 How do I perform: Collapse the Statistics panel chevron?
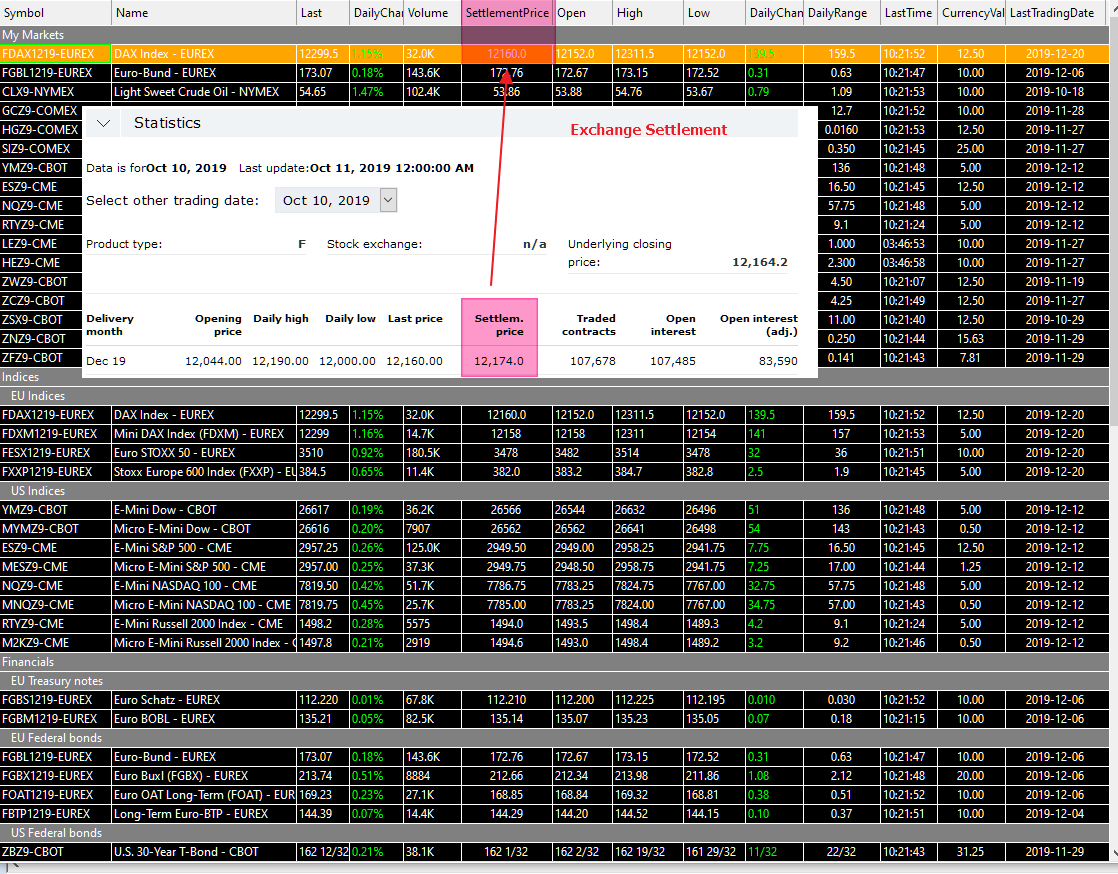click(x=103, y=123)
